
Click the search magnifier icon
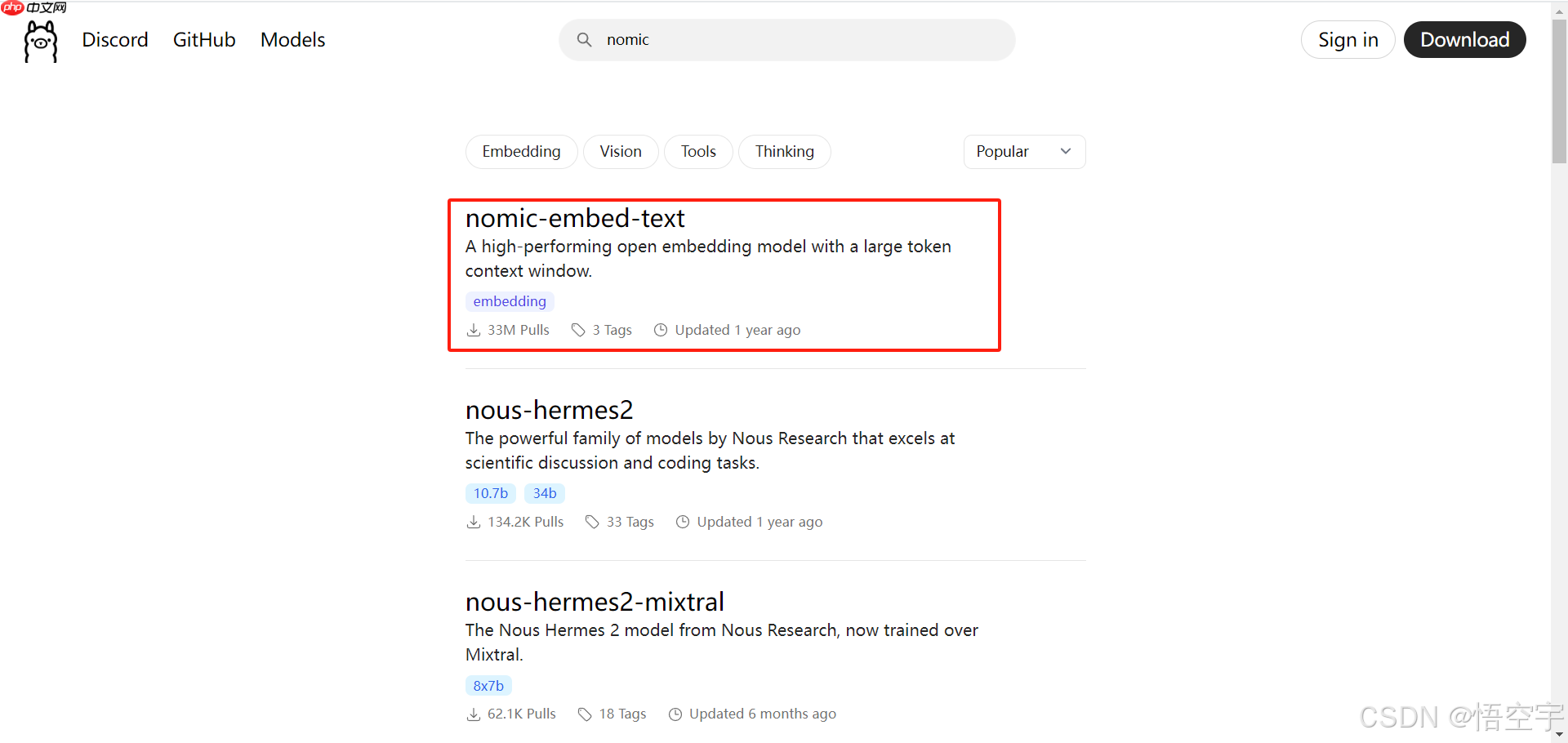click(584, 40)
